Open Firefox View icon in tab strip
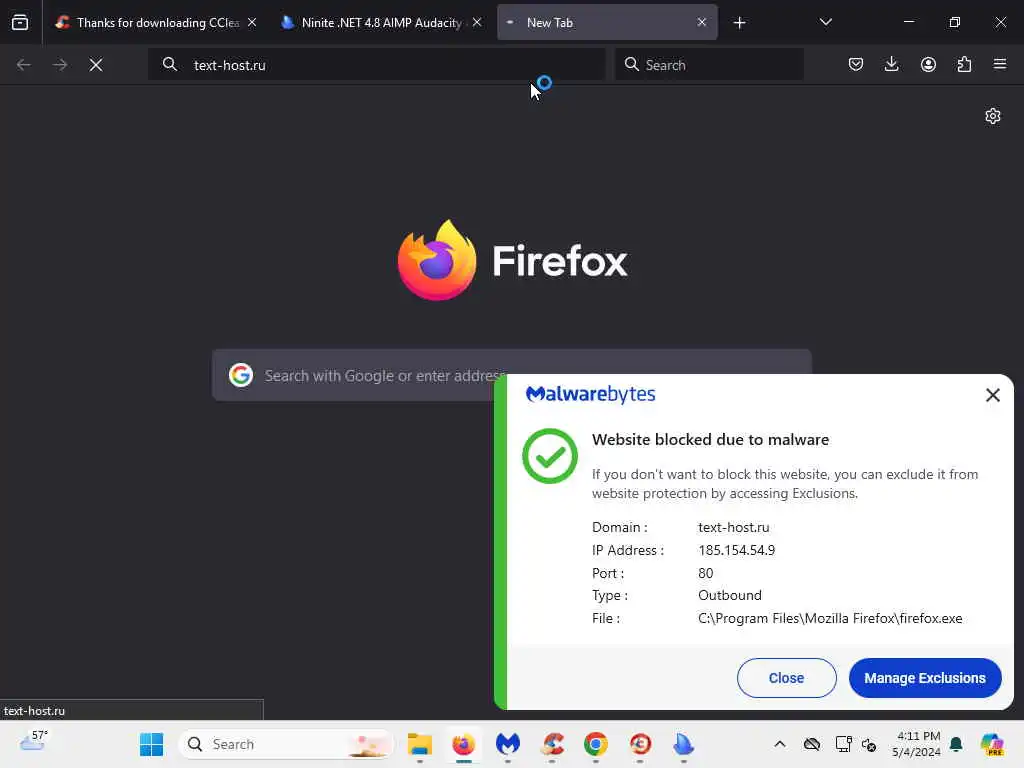 click(x=20, y=22)
